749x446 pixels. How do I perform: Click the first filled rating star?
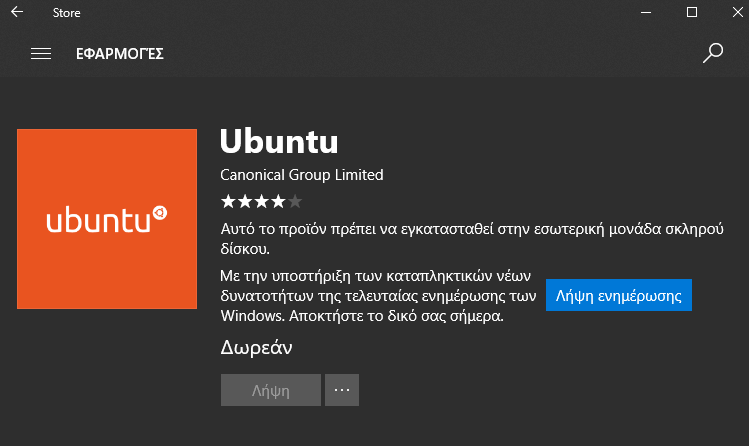tap(228, 202)
